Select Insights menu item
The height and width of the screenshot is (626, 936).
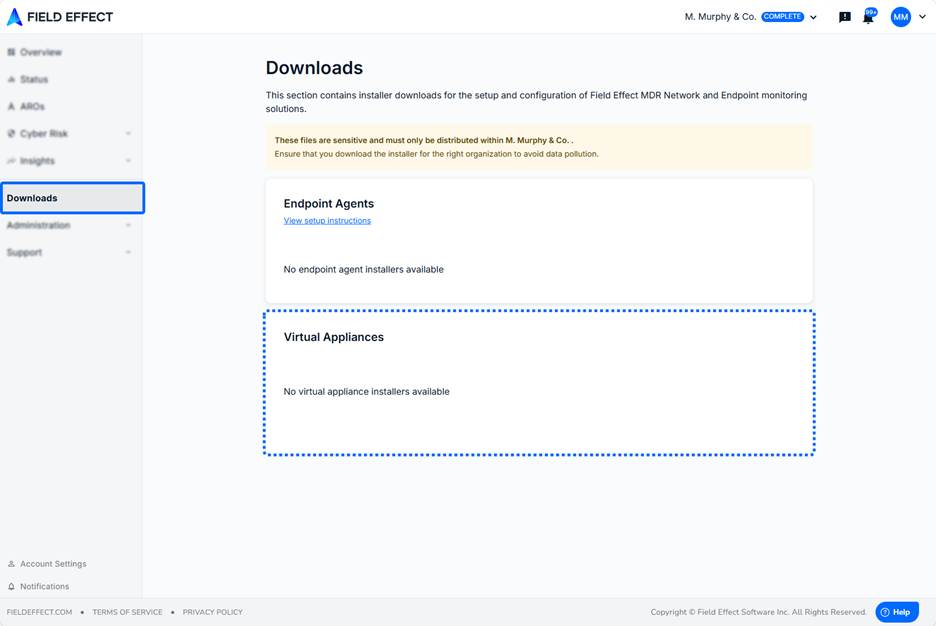(x=37, y=161)
